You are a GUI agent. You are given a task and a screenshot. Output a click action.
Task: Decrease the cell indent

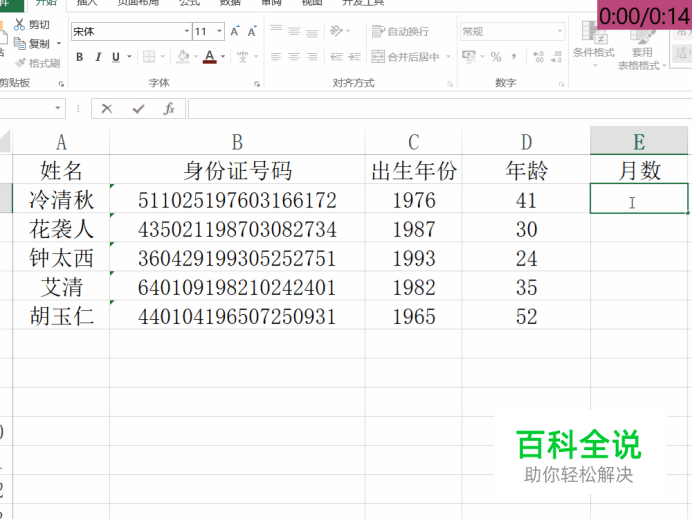point(336,56)
